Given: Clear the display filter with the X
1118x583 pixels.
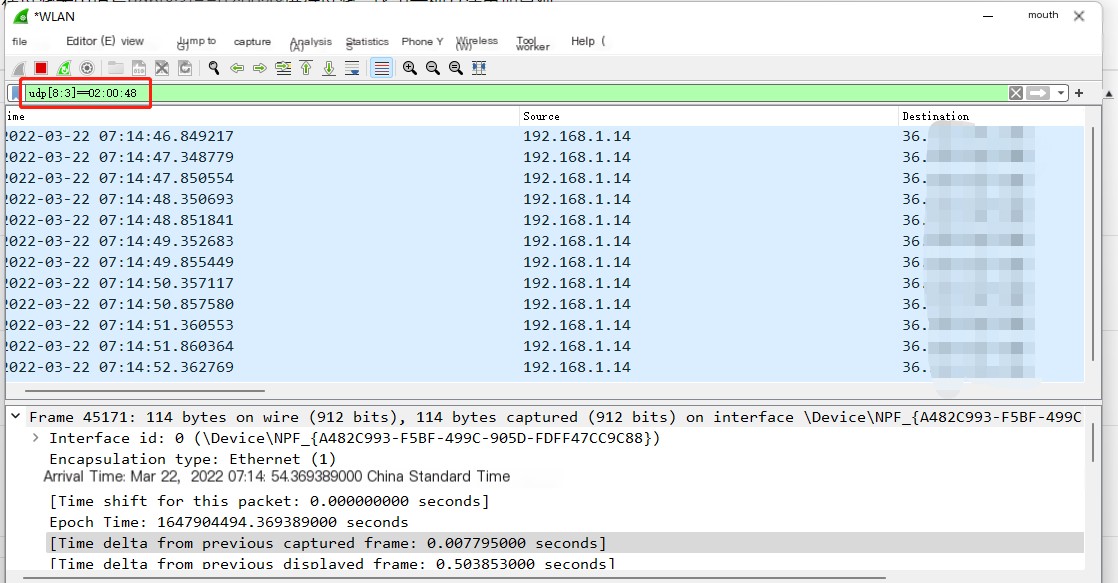Looking at the screenshot, I should [1016, 93].
